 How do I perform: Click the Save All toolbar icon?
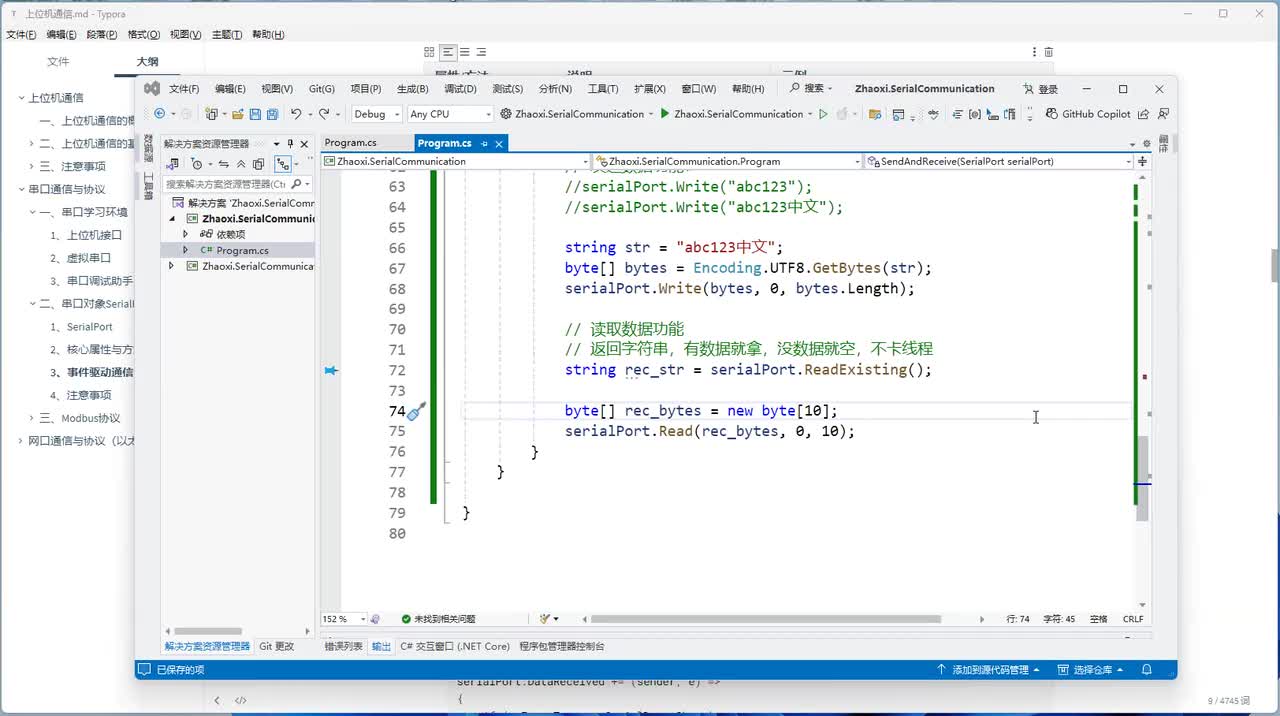tap(272, 114)
